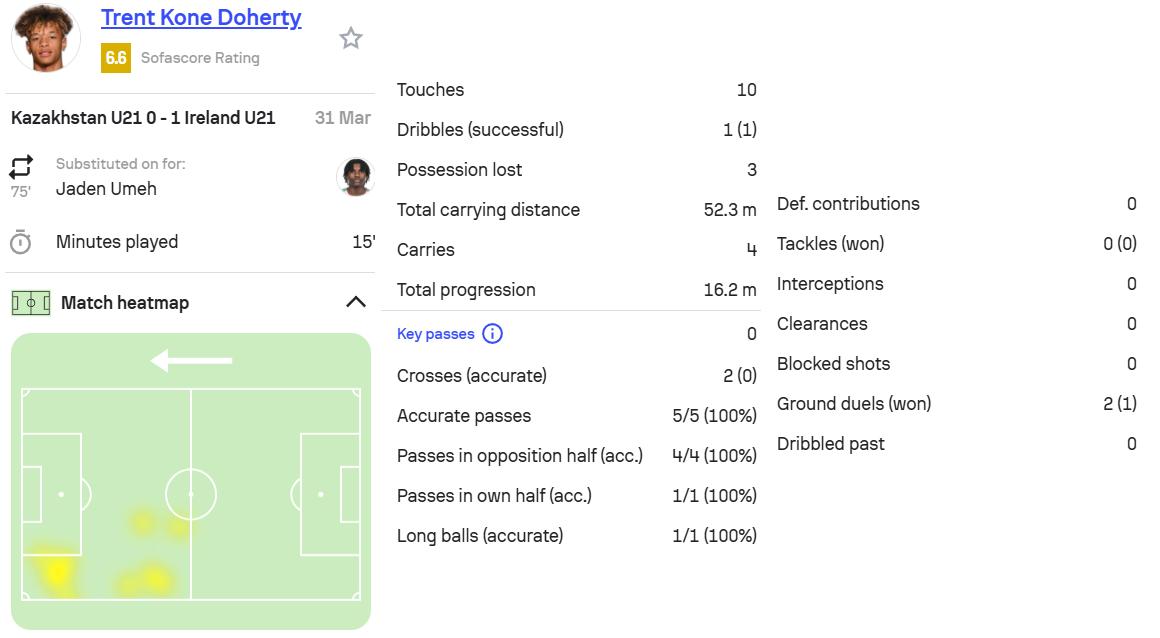The width and height of the screenshot is (1160, 638).
Task: Click the 6.6 Sofascore rating badge
Action: click(x=116, y=58)
